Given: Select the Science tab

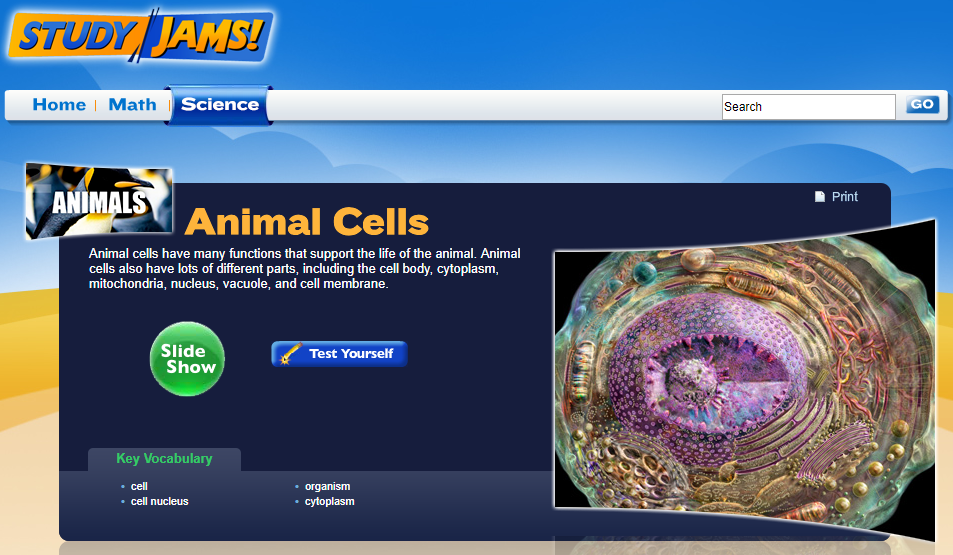Looking at the screenshot, I should (219, 105).
